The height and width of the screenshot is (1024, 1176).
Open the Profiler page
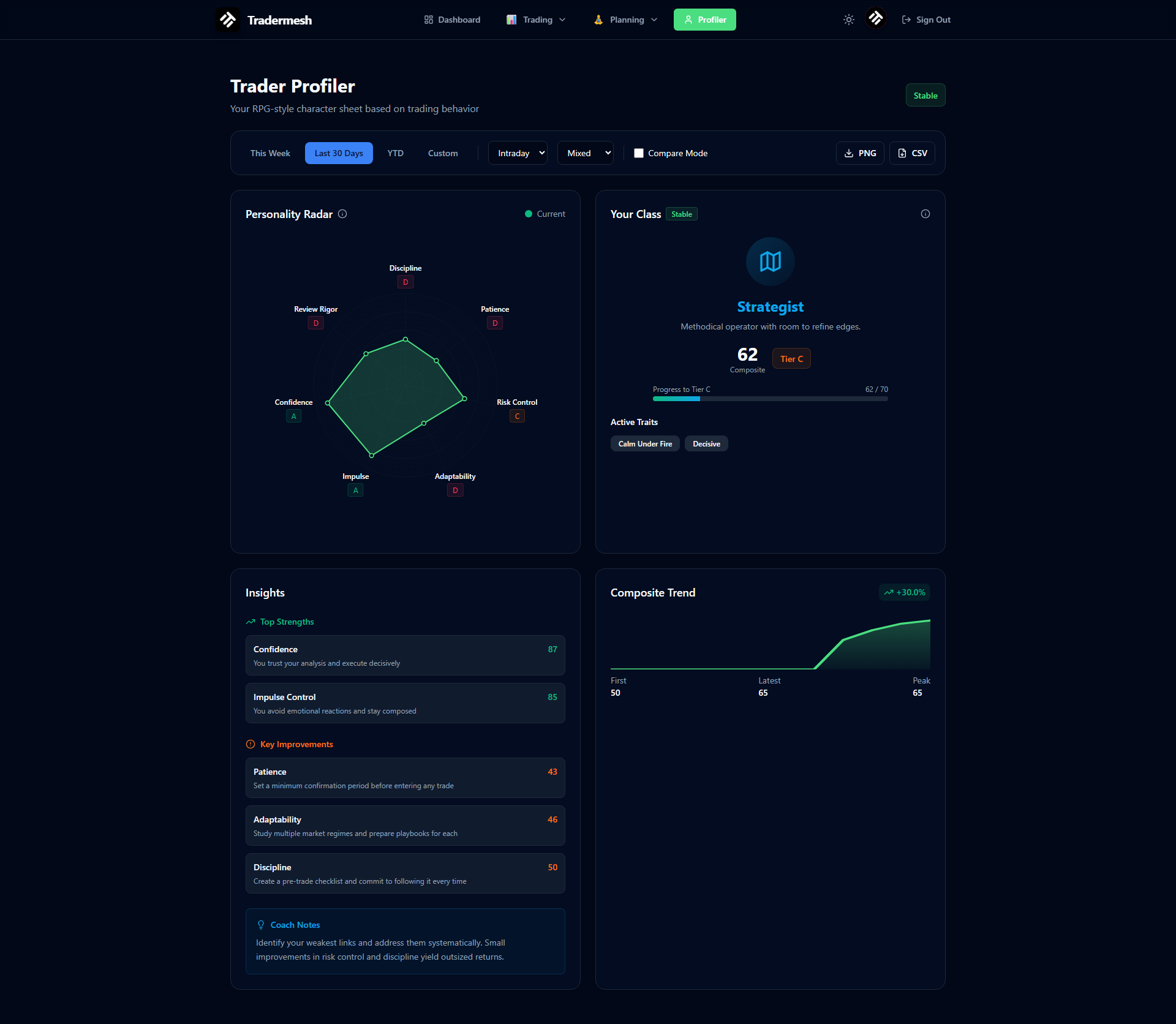pyautogui.click(x=705, y=20)
